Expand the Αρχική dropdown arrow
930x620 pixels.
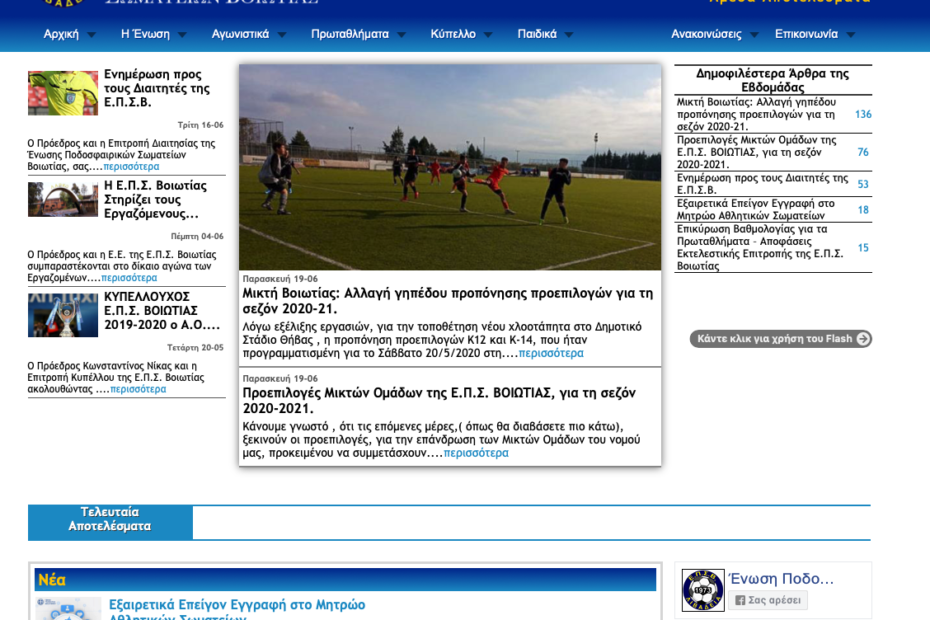(91, 35)
